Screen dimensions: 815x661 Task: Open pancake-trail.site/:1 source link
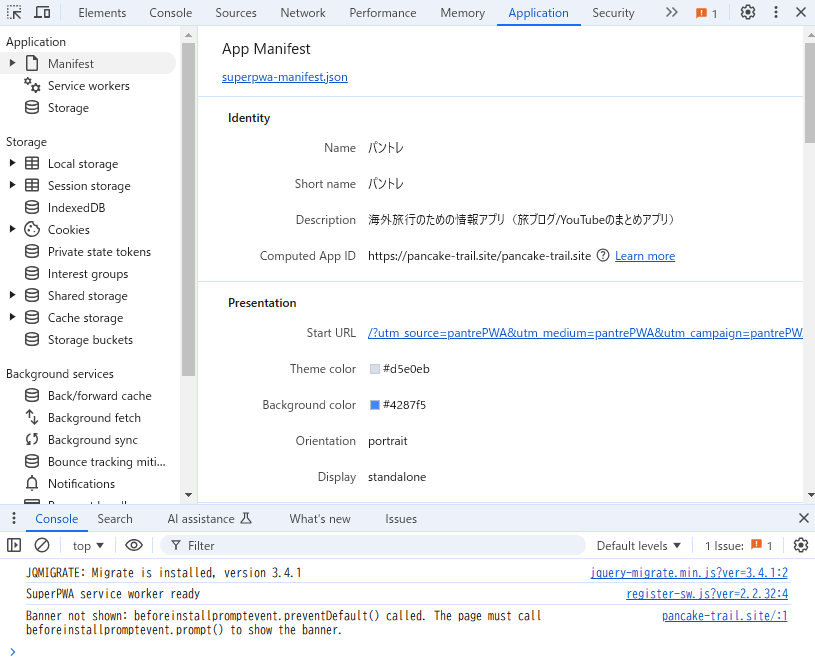pos(725,616)
